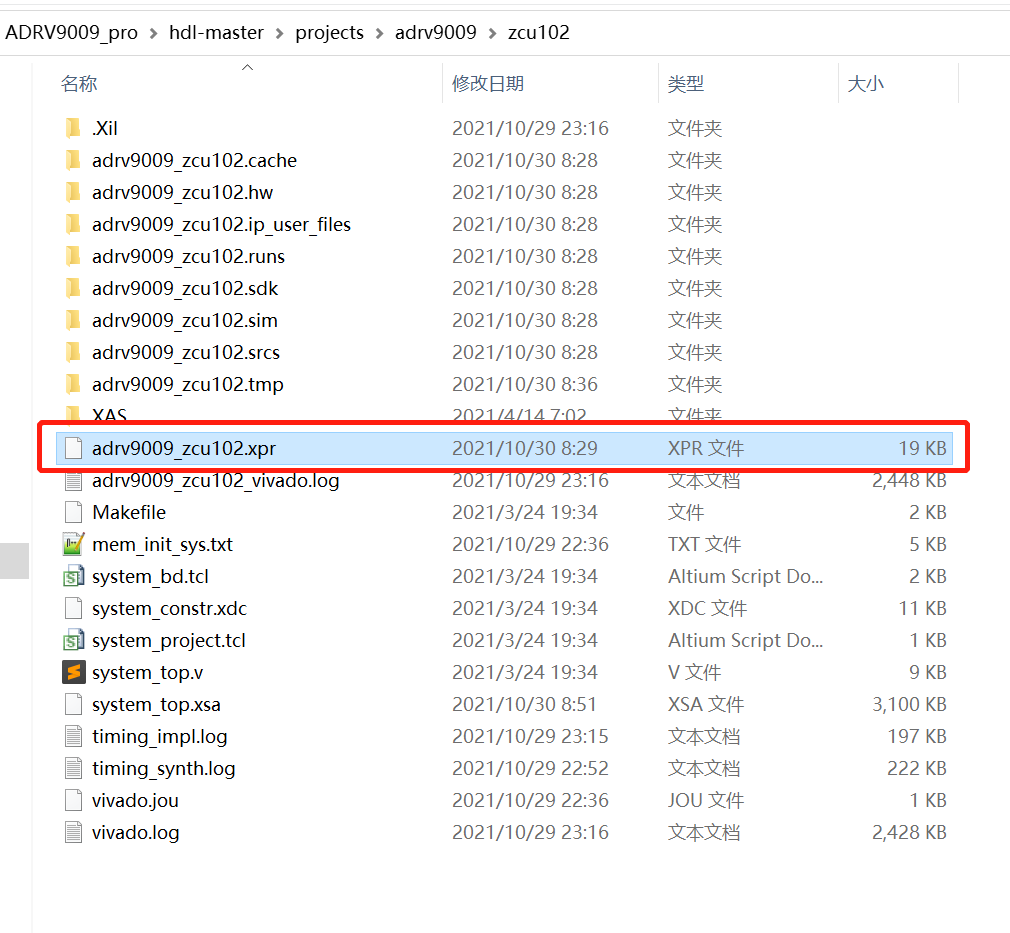Click the 2,428 KB size value
This screenshot has height=933, width=1010.
pos(909,832)
